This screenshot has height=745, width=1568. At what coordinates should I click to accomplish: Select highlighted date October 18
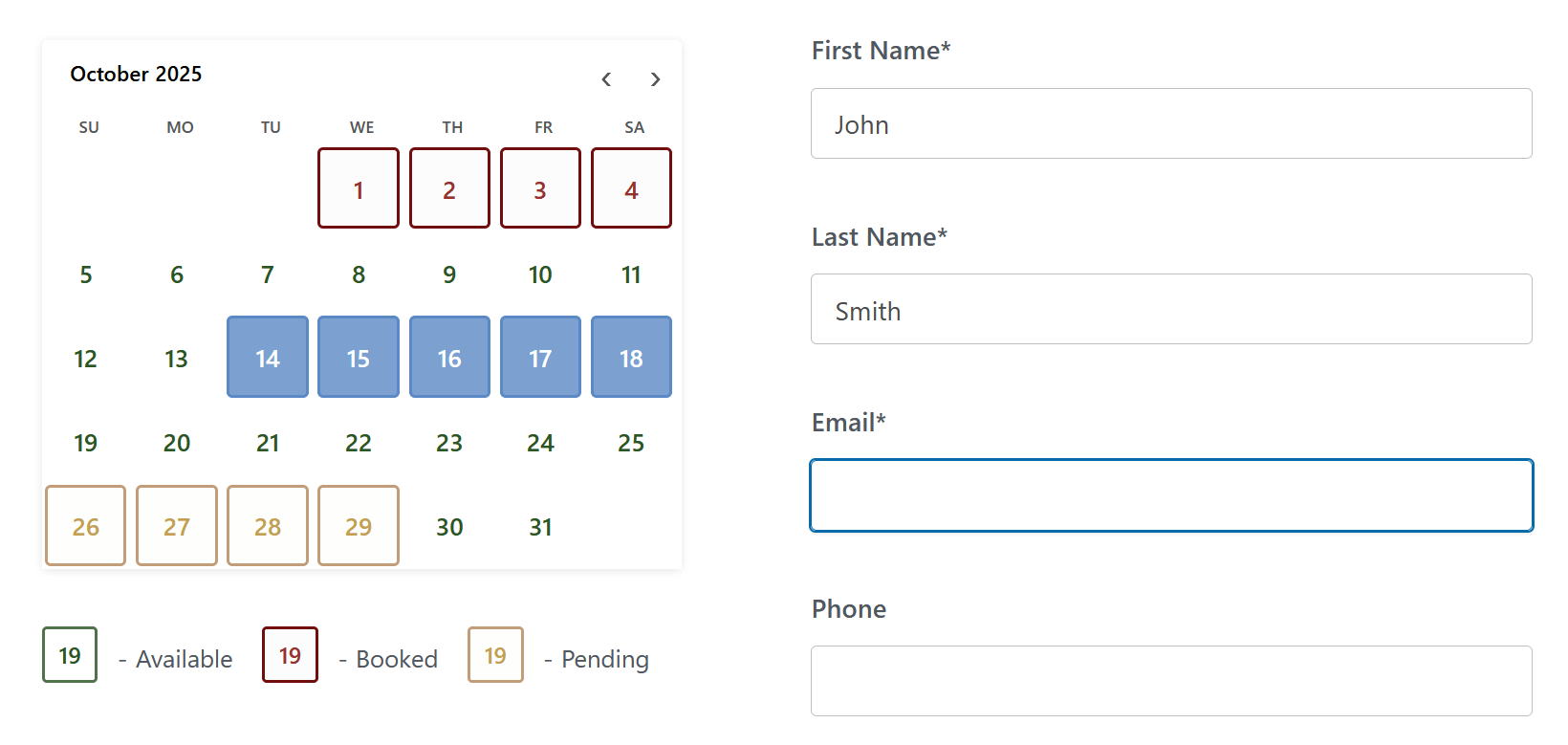tap(631, 357)
